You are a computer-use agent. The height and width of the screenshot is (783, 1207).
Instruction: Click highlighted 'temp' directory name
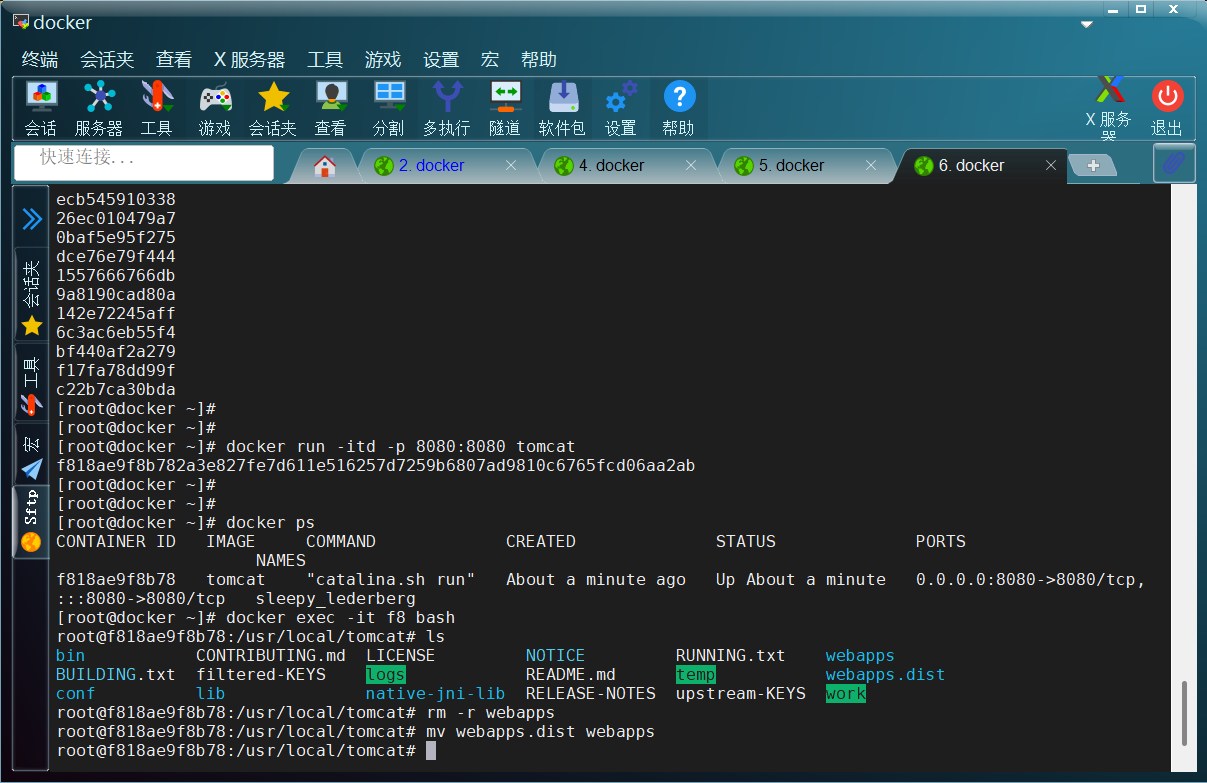(x=696, y=675)
